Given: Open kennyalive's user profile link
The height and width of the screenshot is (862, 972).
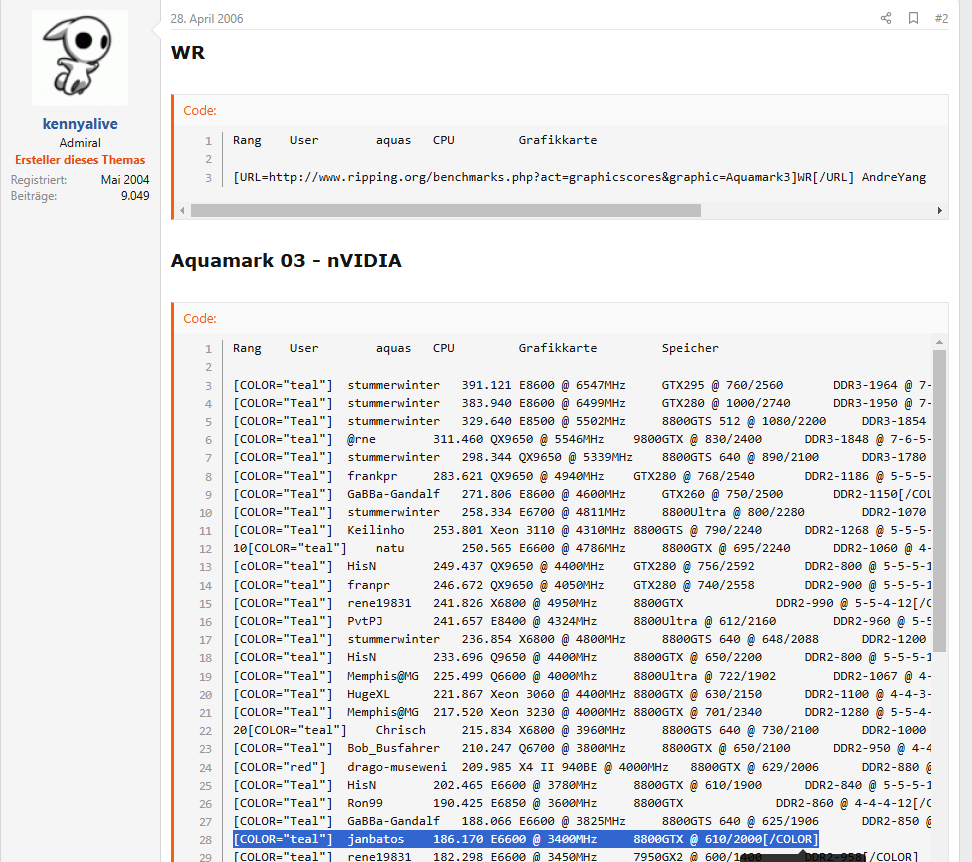Looking at the screenshot, I should click(80, 123).
